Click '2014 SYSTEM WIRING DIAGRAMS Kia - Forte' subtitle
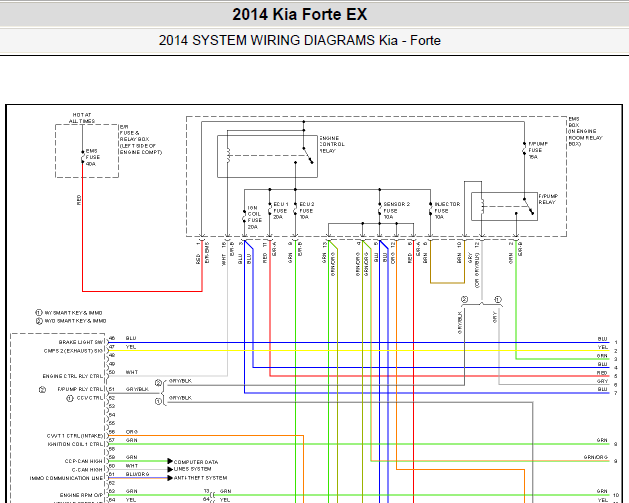Viewport: 629px width, 503px height. pos(300,41)
